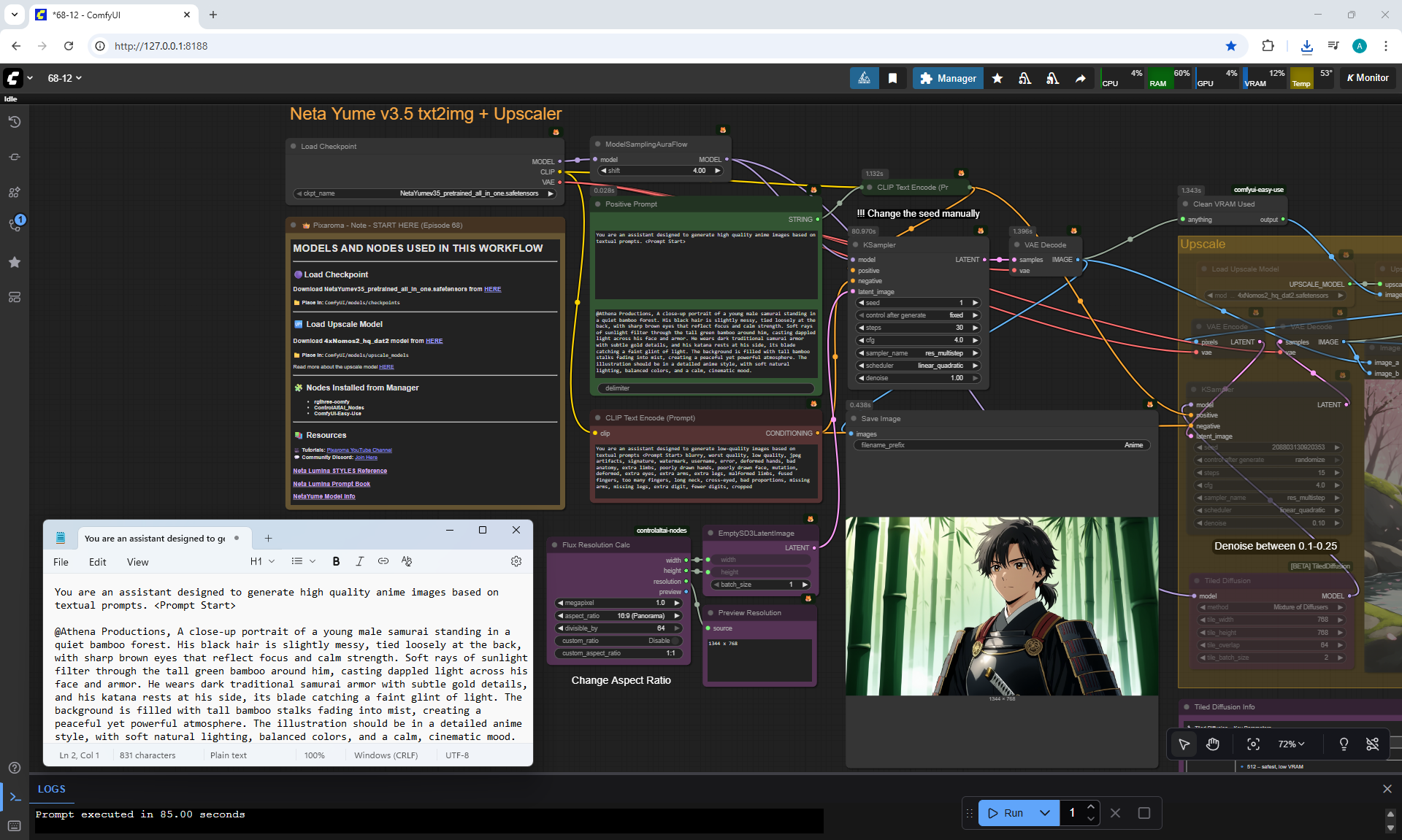Toggle the lightbulb focus mode icon
Screen dimensions: 1402x840
point(1343,744)
